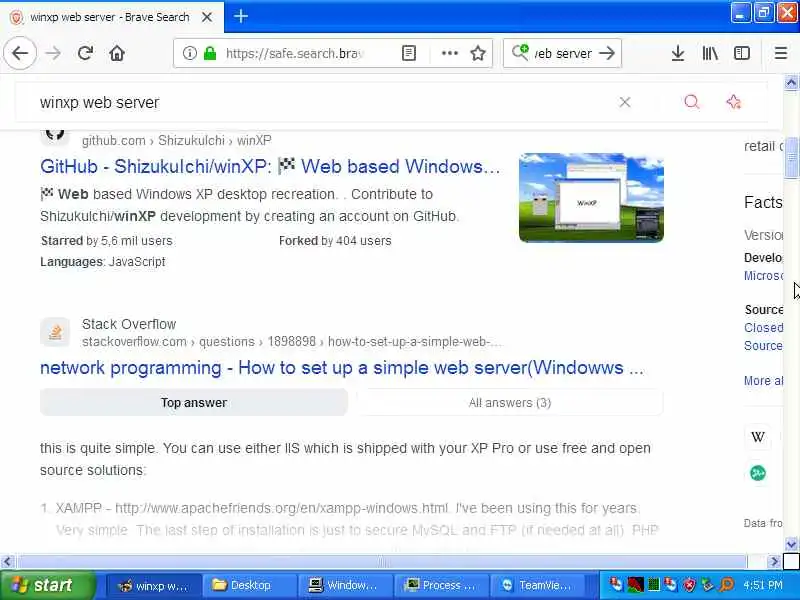
Task: Switch to All answers (3) tab
Action: (510, 403)
